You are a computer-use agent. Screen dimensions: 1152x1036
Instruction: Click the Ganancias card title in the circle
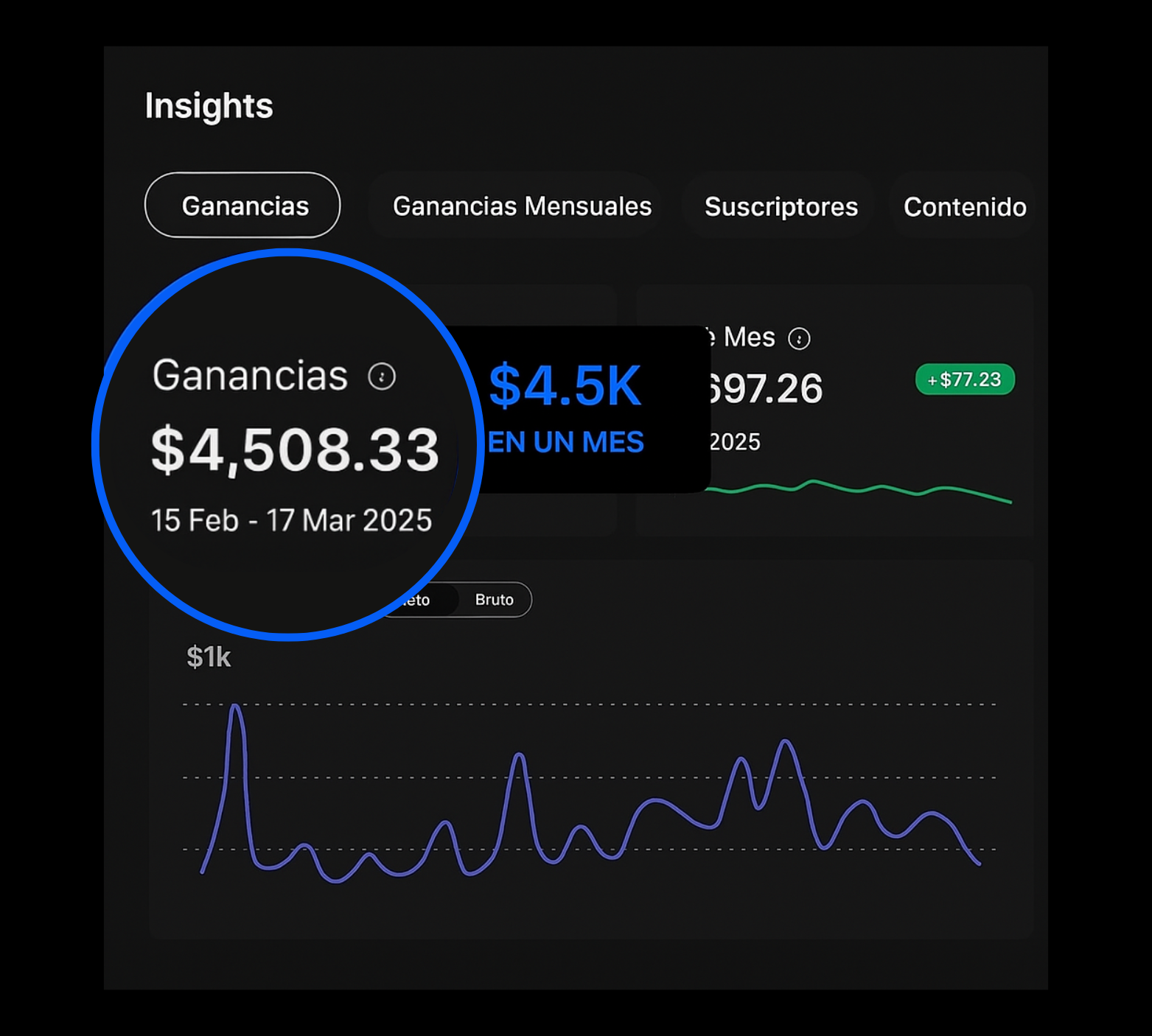250,375
